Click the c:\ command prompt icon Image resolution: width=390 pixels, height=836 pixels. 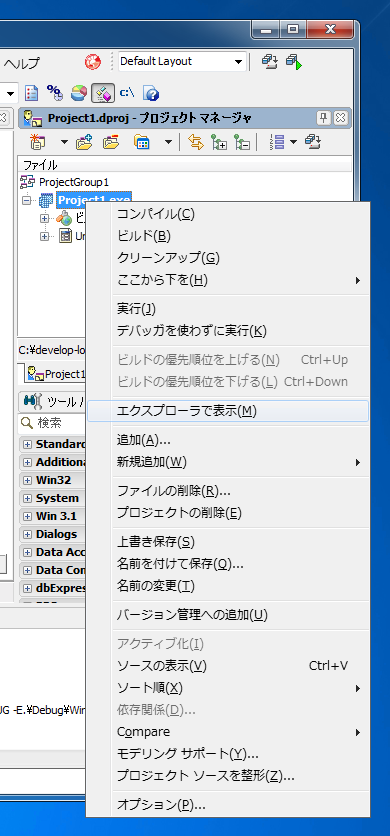127,93
